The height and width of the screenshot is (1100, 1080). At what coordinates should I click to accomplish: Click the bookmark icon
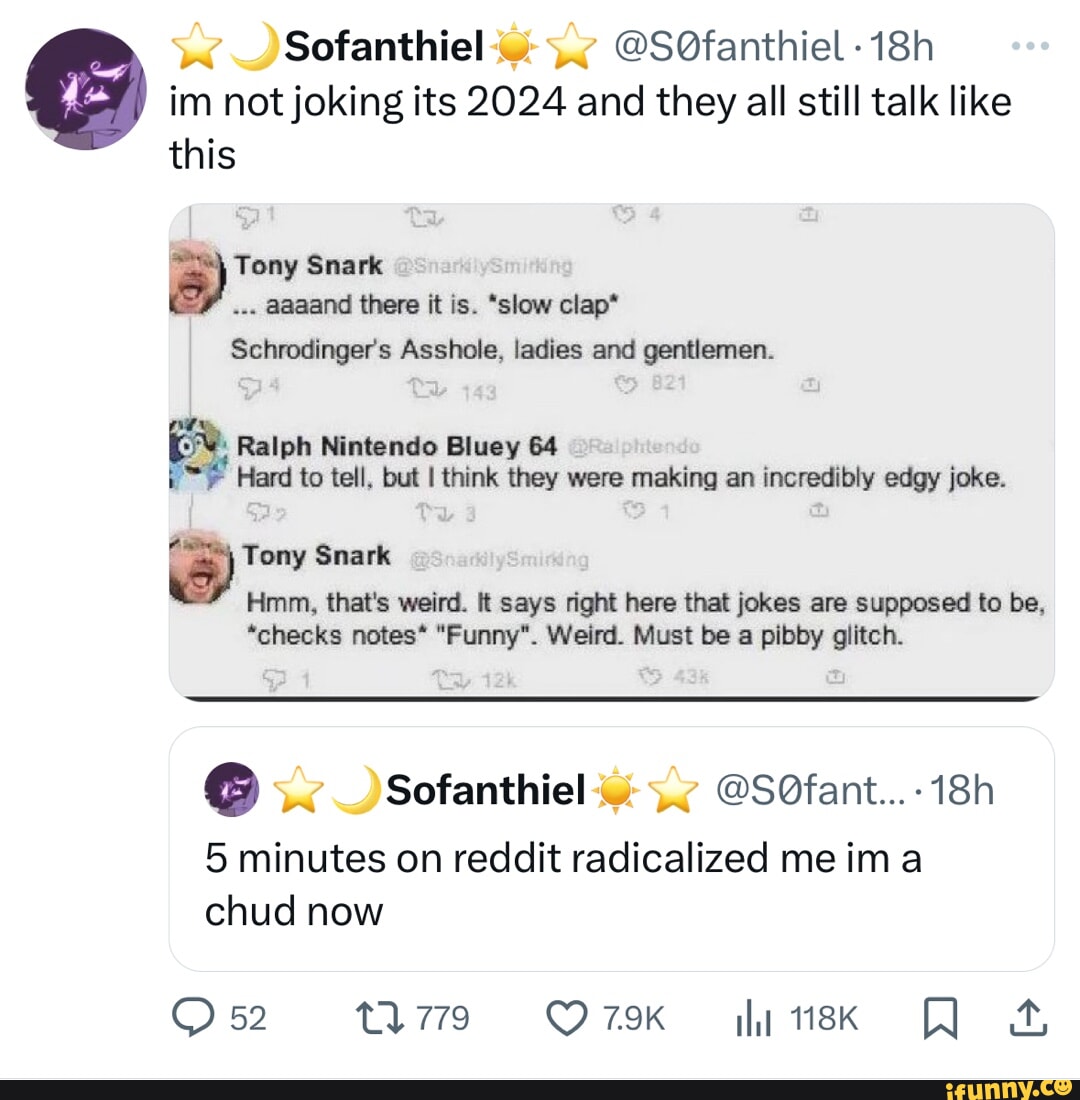point(940,1019)
